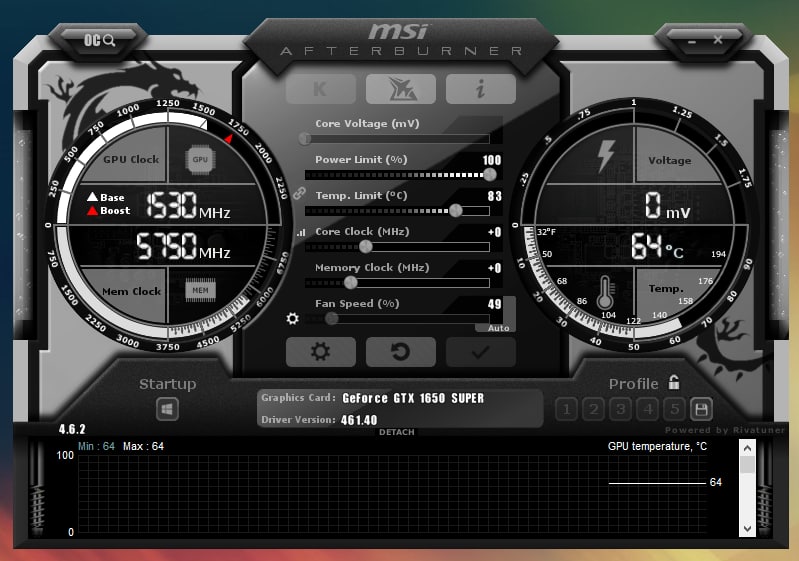Click the Memory Clock slider handle
The image size is (799, 561).
pyautogui.click(x=351, y=282)
